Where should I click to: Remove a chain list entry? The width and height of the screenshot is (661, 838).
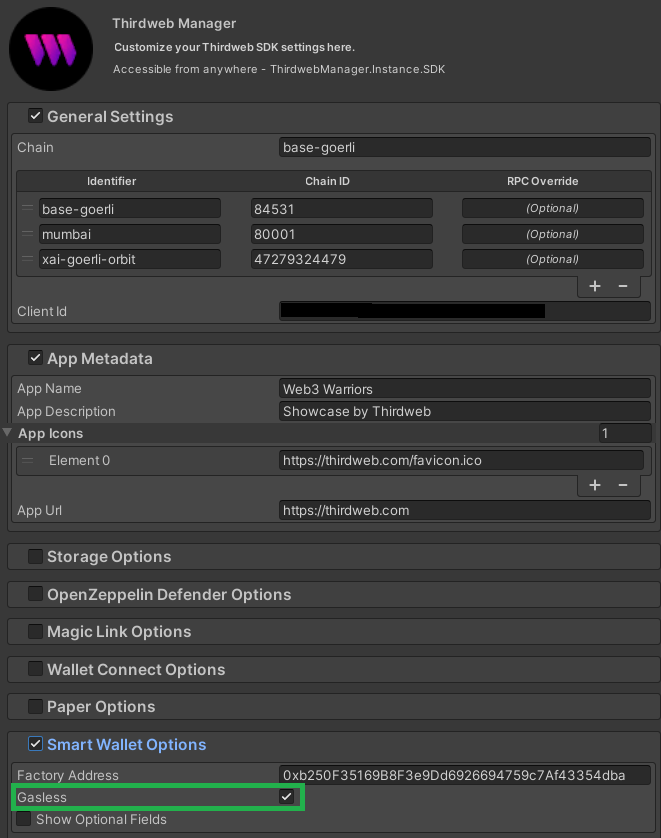(623, 286)
